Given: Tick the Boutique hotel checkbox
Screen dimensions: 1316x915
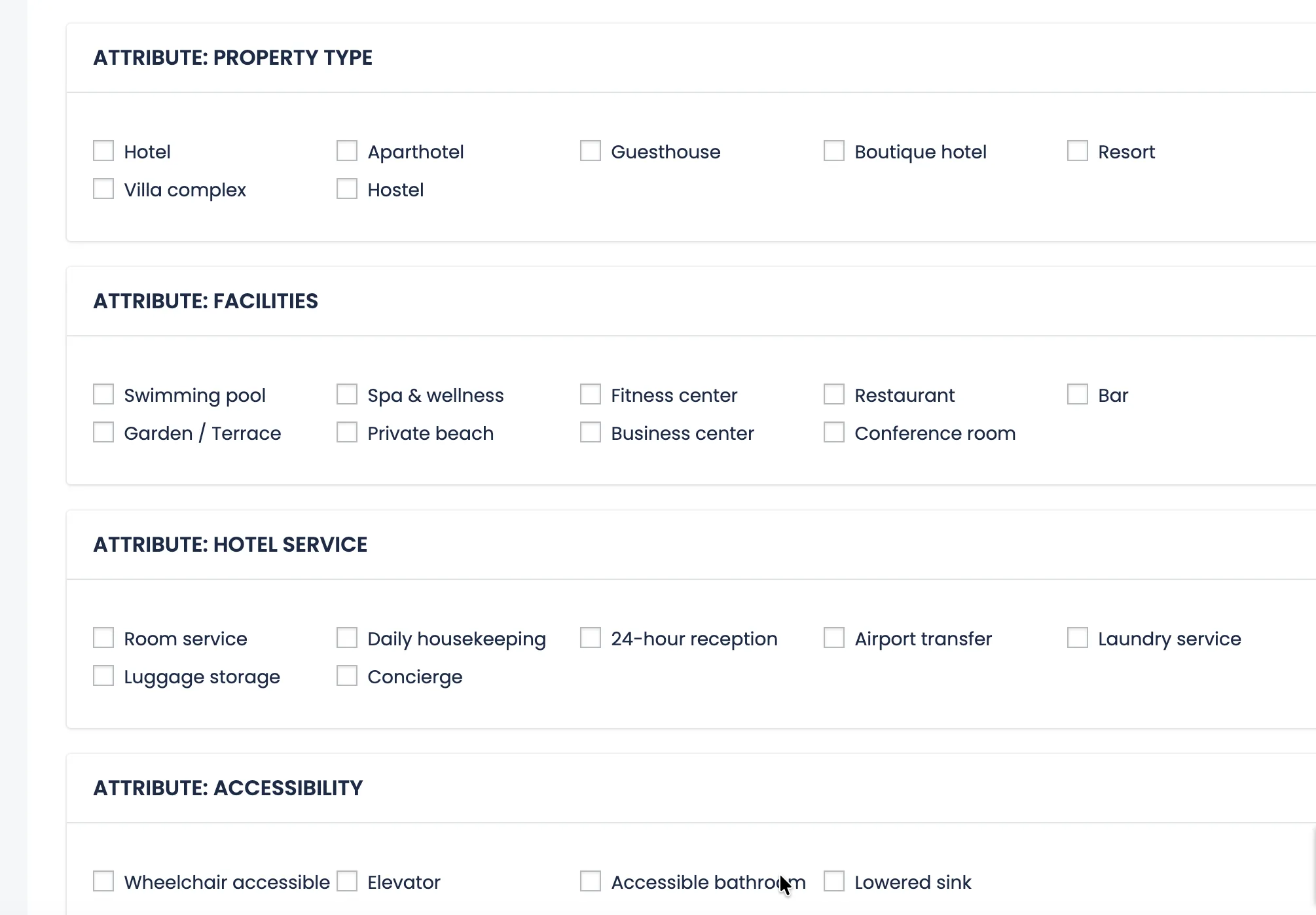Looking at the screenshot, I should 833,151.
